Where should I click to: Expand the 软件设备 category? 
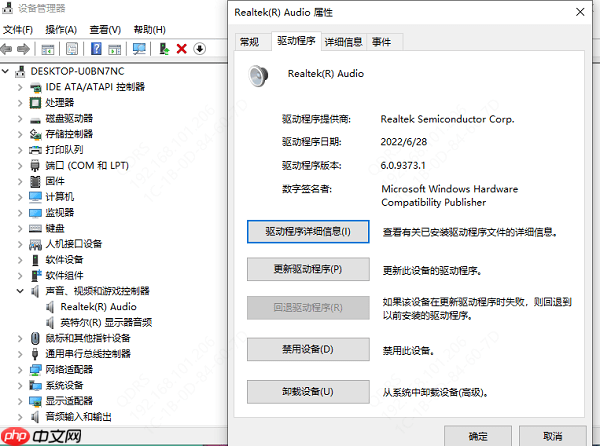[x=20, y=260]
